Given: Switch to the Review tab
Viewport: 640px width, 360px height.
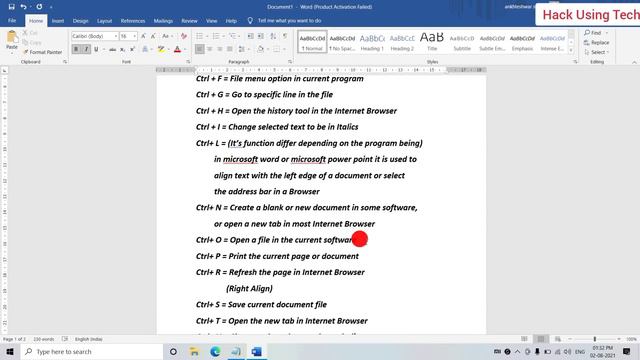Looking at the screenshot, I should (189, 21).
